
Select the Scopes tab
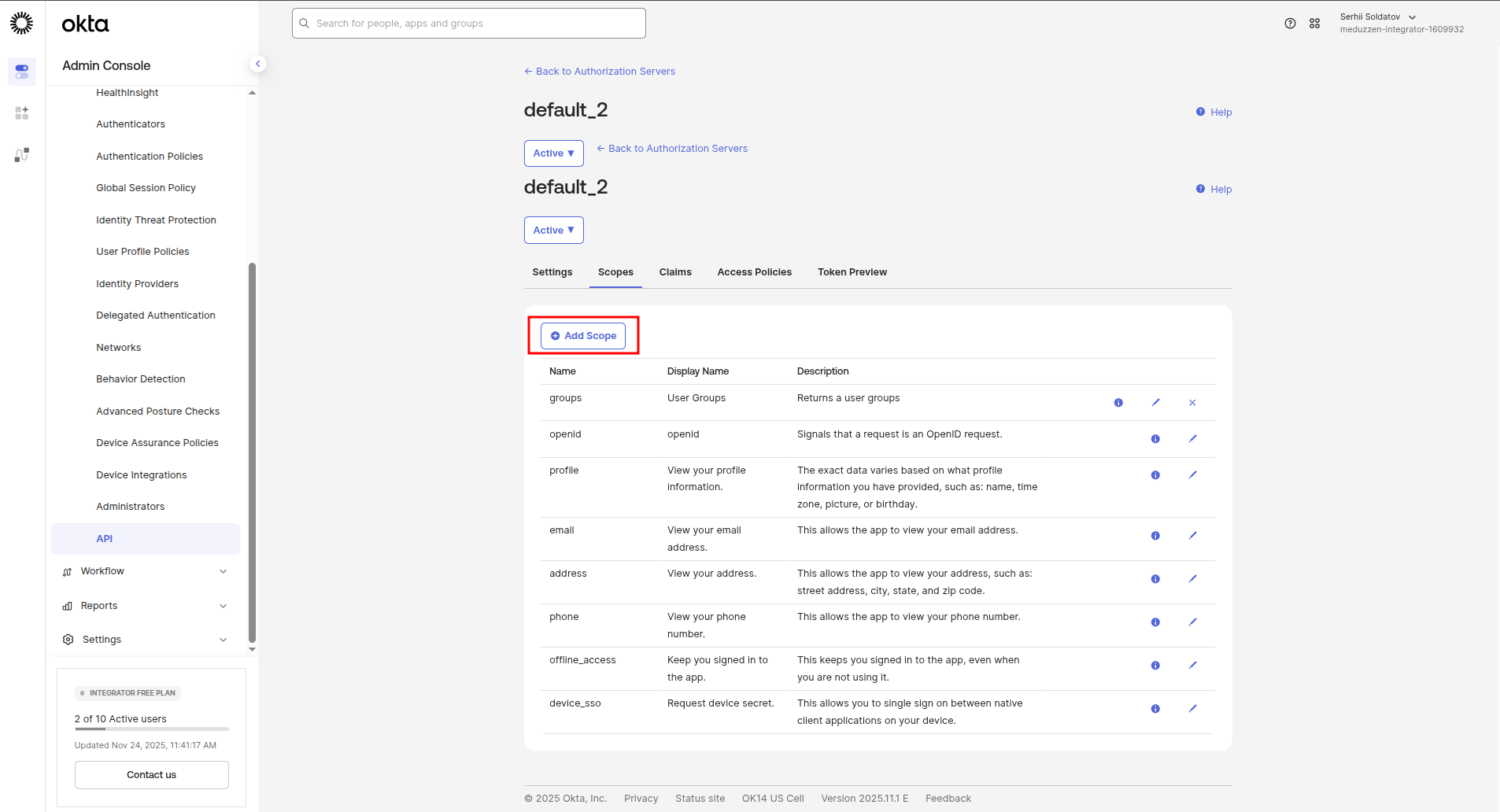coord(615,272)
